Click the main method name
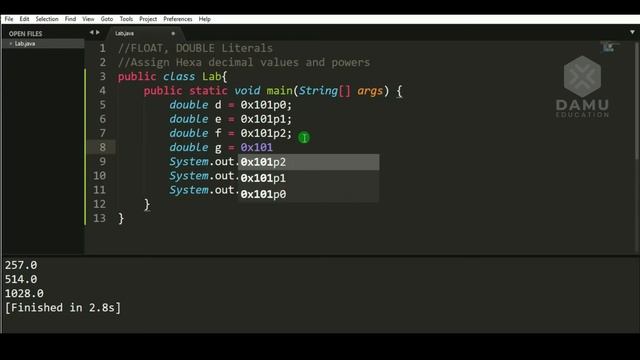Image resolution: width=640 pixels, height=360 pixels. (x=280, y=91)
